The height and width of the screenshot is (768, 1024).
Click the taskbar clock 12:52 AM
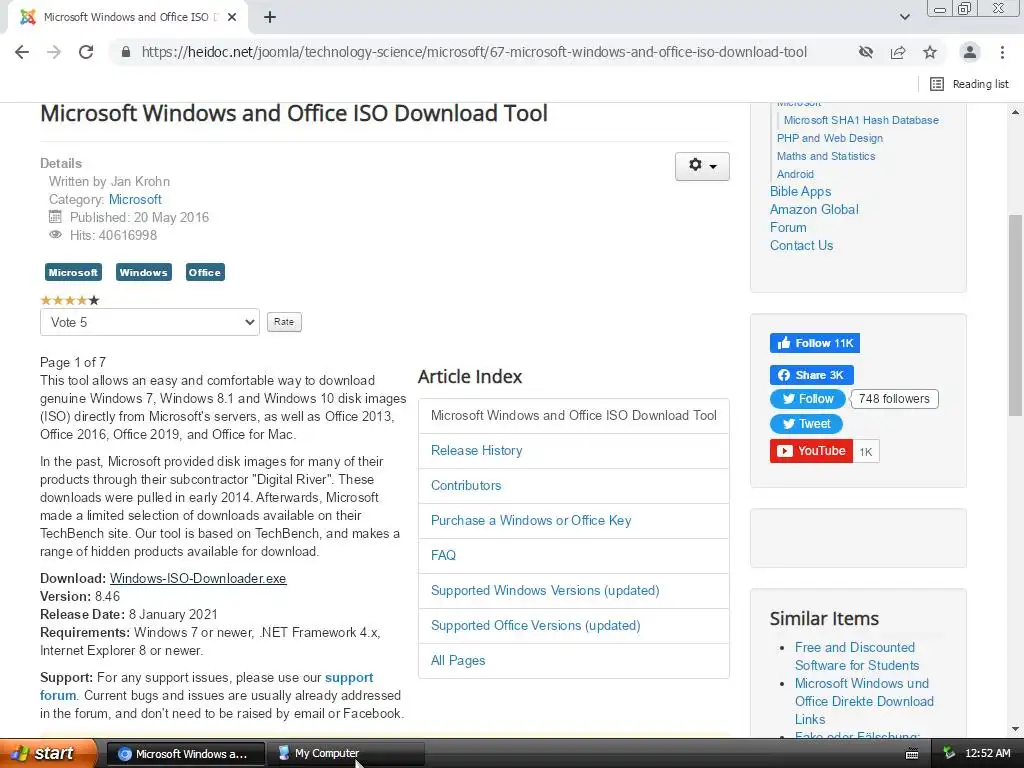coord(987,754)
